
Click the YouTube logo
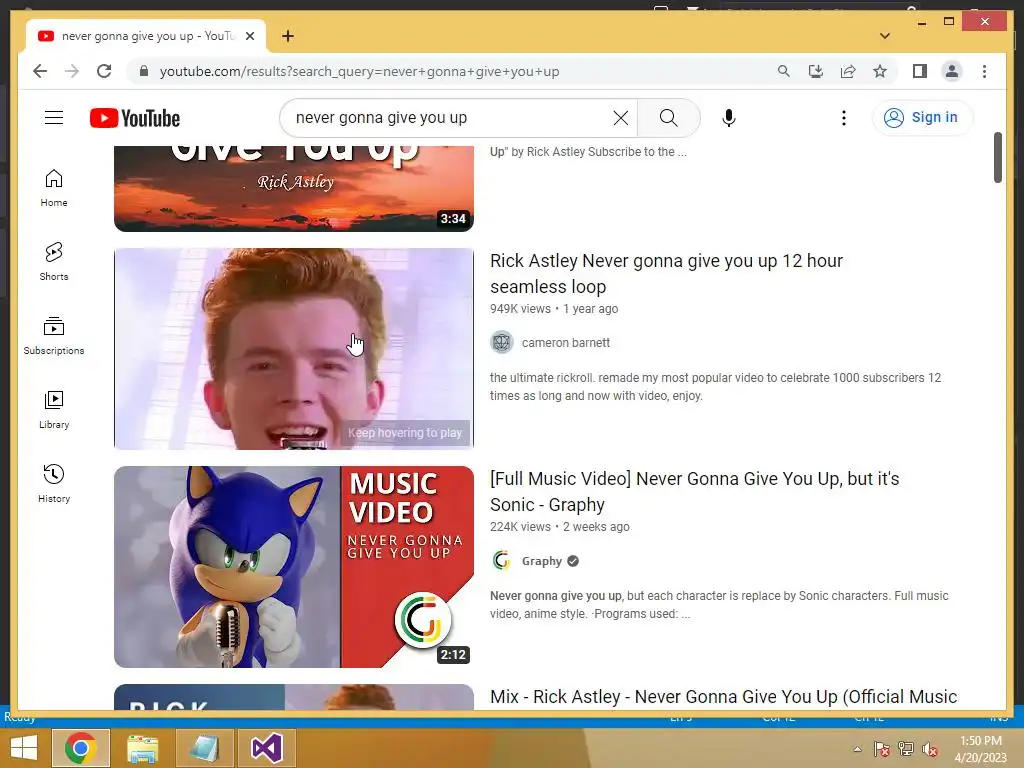[135, 118]
